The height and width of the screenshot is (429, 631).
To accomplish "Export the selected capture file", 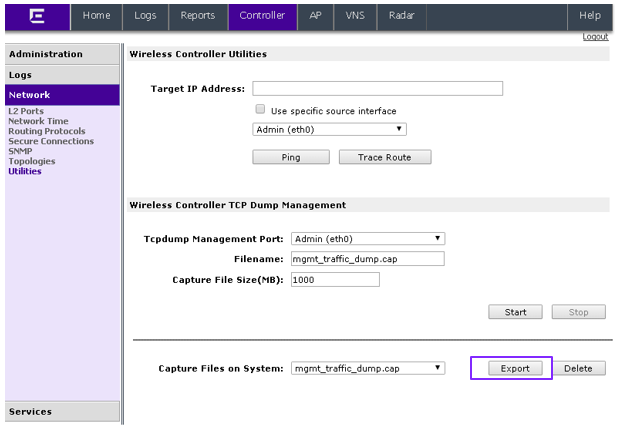I will (515, 368).
